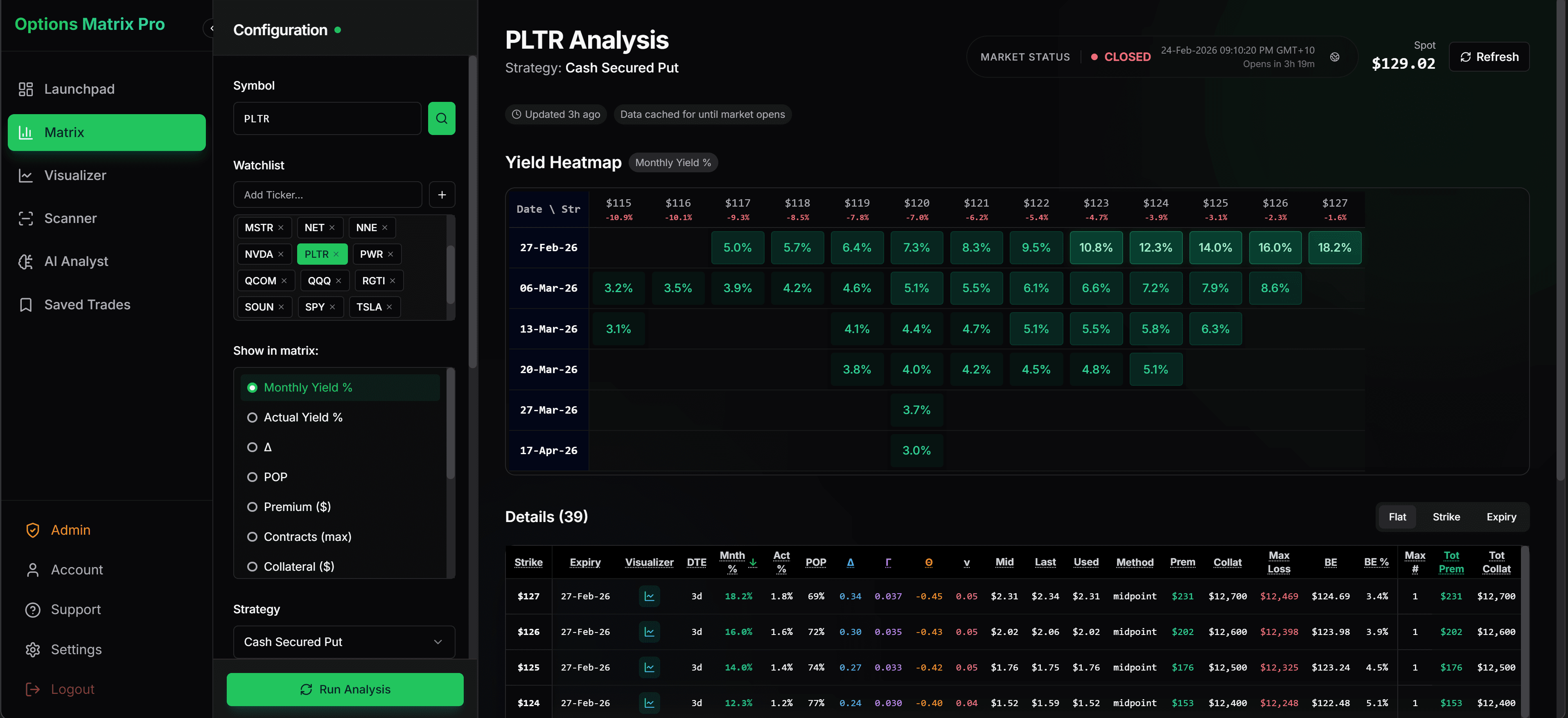The image size is (1568, 718).
Task: Click the Symbol input field containing PLTR
Action: 327,119
